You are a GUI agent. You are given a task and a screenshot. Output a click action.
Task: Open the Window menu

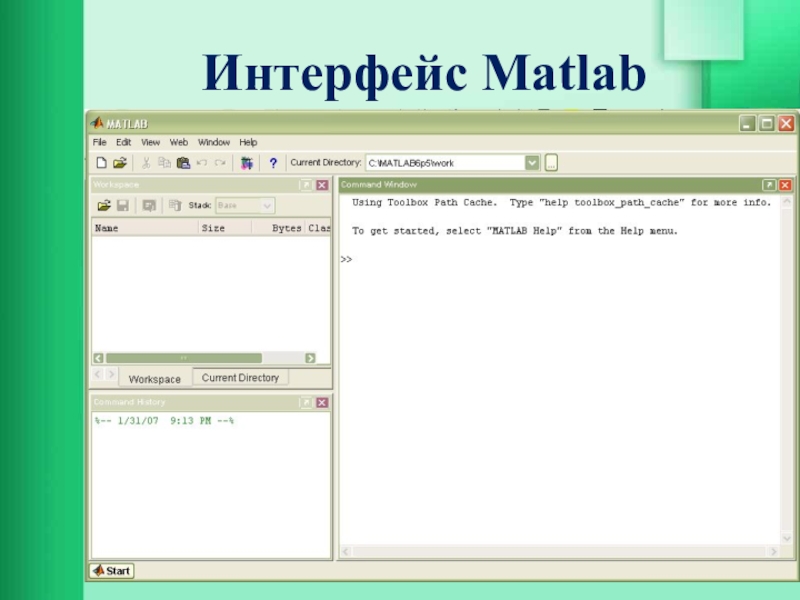(x=214, y=142)
